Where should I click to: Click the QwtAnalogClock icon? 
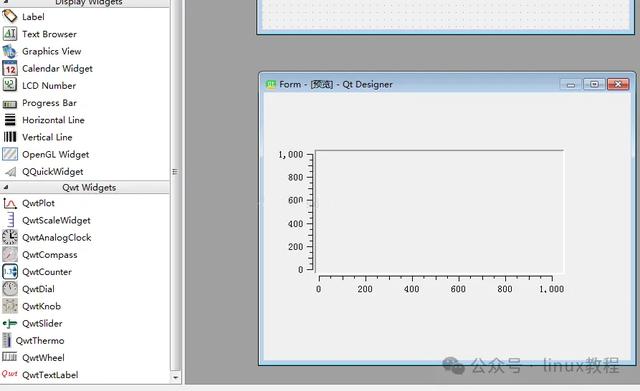(x=10, y=237)
